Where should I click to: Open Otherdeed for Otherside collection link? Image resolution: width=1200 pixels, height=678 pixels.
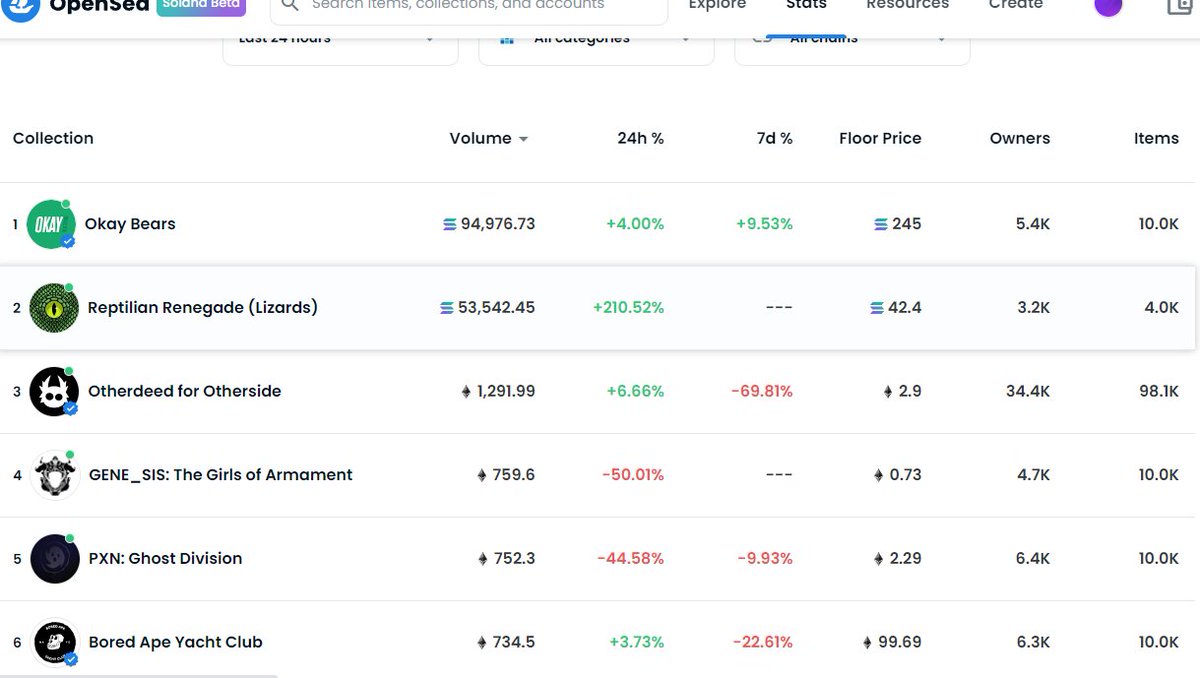coord(185,391)
